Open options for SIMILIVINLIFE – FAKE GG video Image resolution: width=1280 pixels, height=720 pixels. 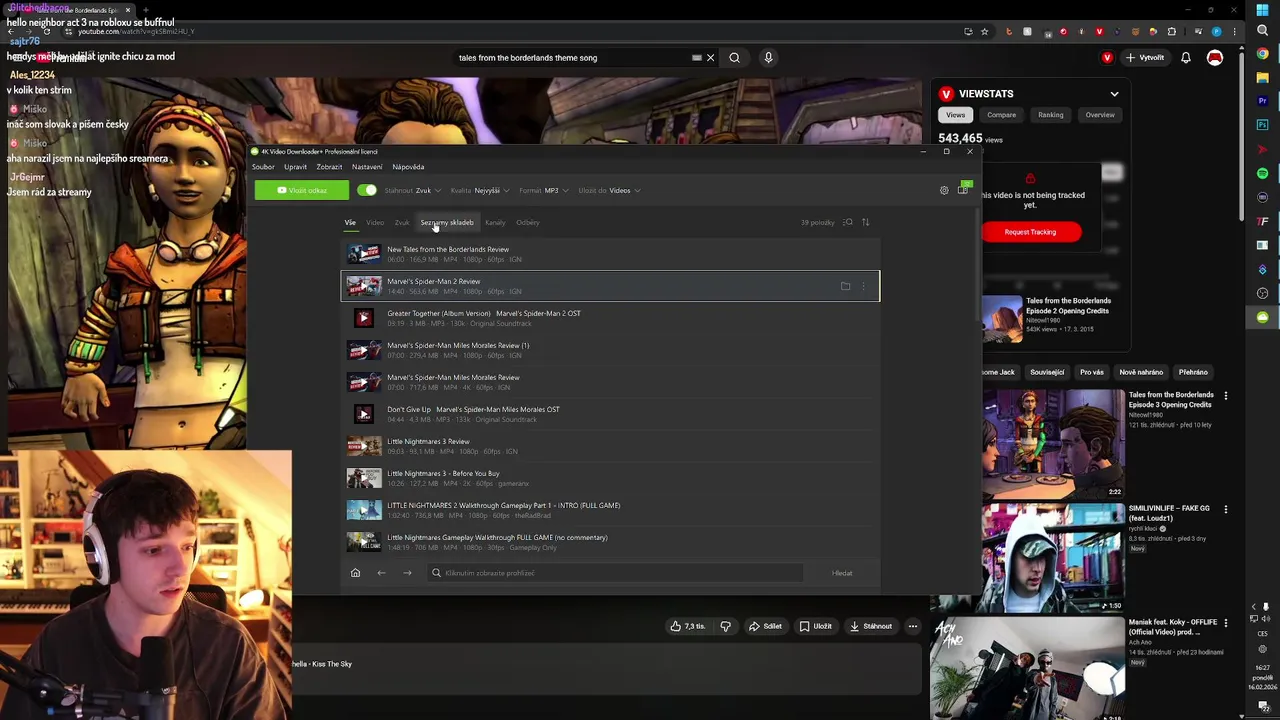click(x=1226, y=510)
